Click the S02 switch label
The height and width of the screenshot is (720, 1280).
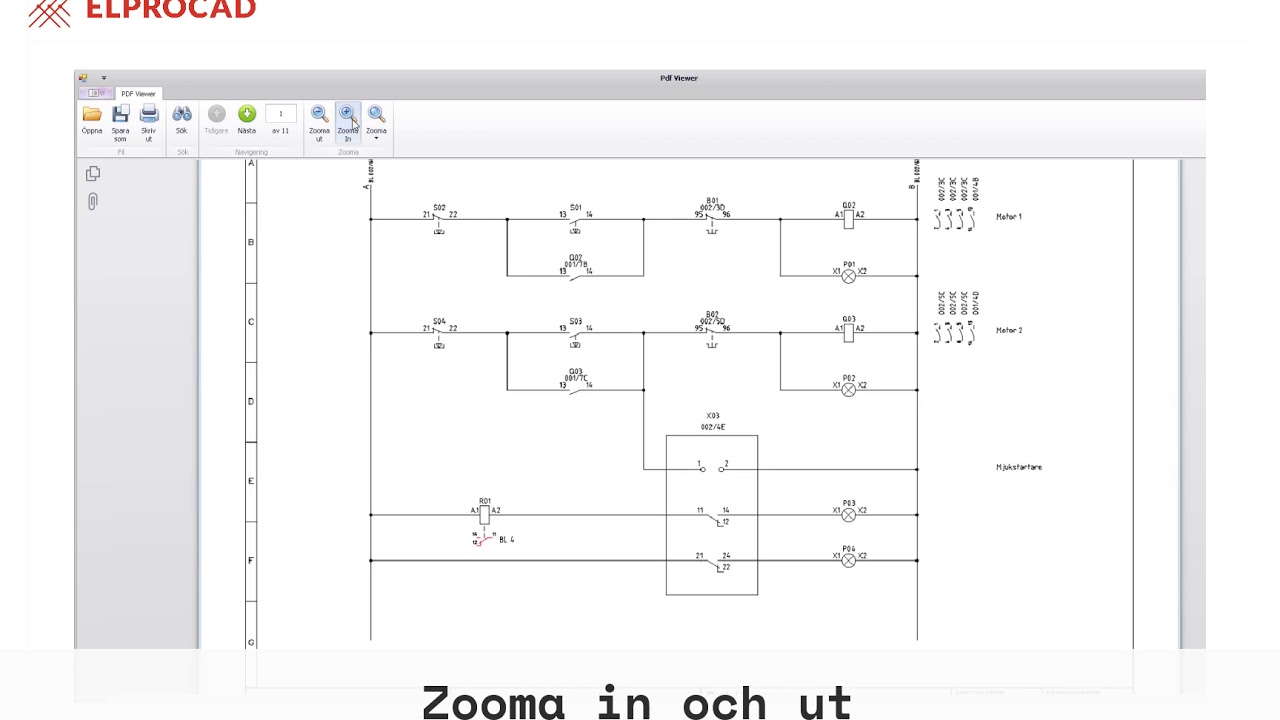[x=439, y=207]
